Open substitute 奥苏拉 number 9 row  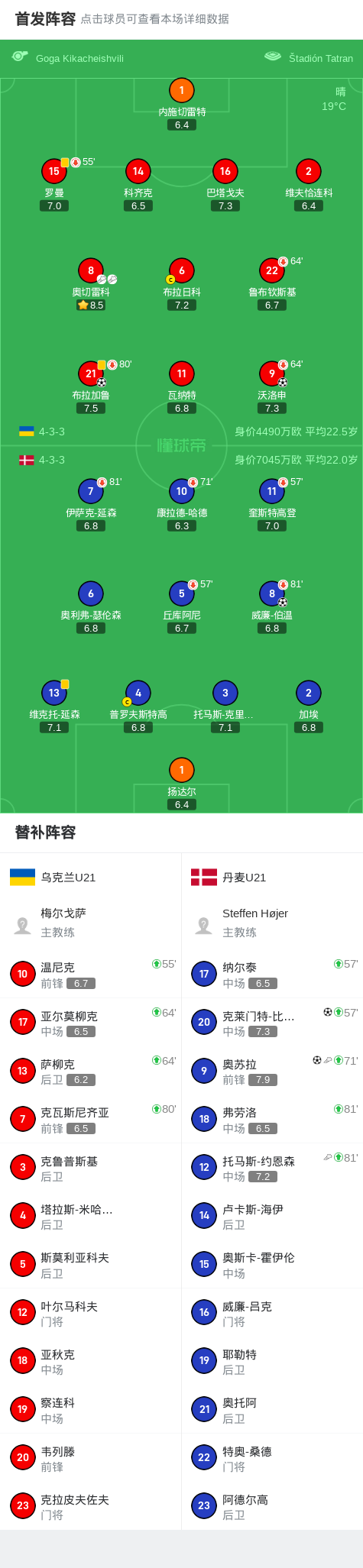pos(272,1071)
